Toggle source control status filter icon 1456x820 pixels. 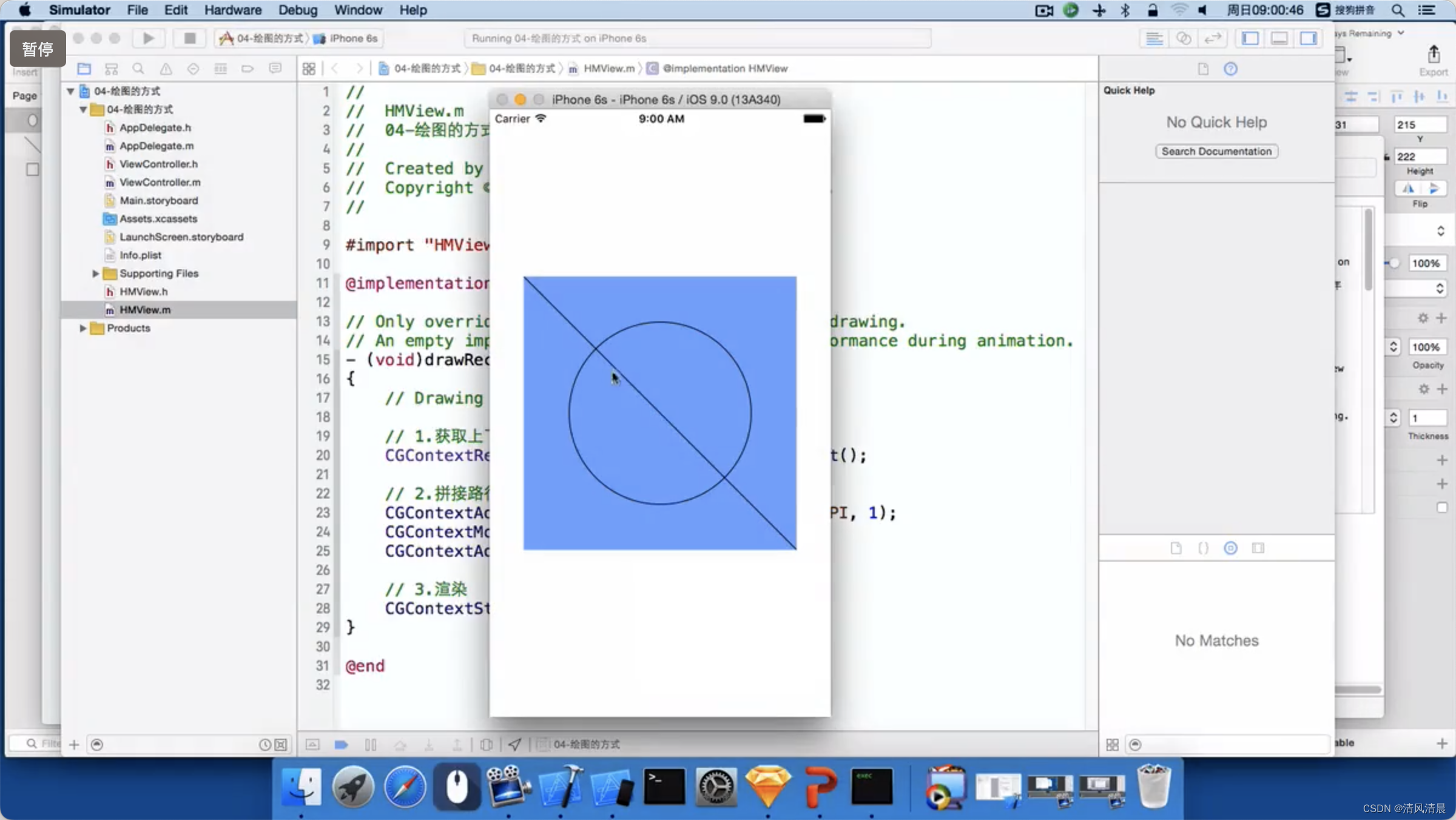pyautogui.click(x=281, y=745)
